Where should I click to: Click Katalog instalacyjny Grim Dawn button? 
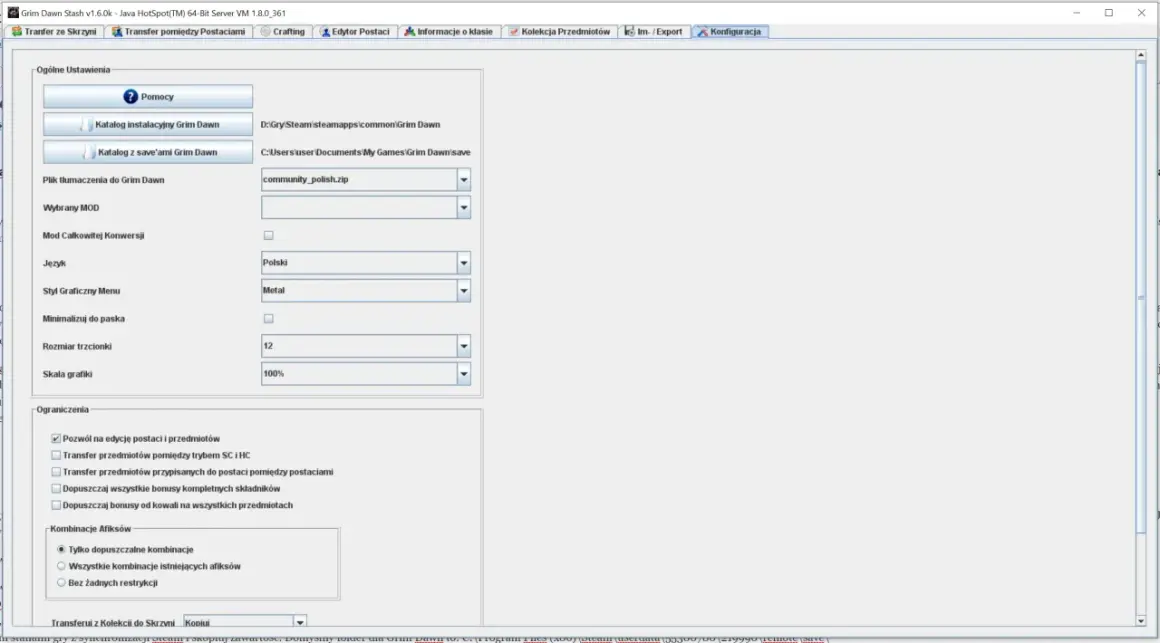click(x=148, y=125)
